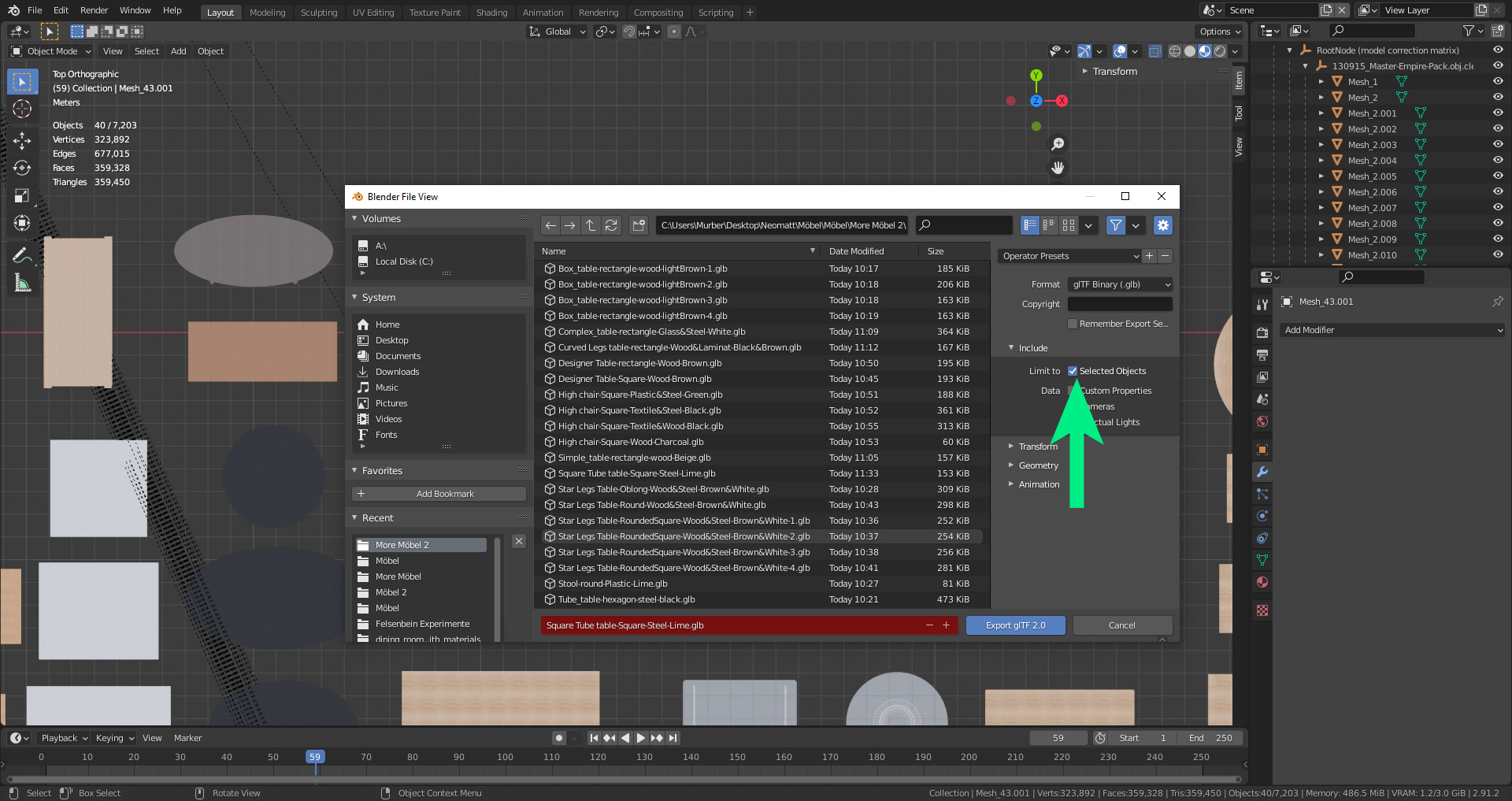Open the Render menu
The image size is (1512, 801).
coord(94,10)
